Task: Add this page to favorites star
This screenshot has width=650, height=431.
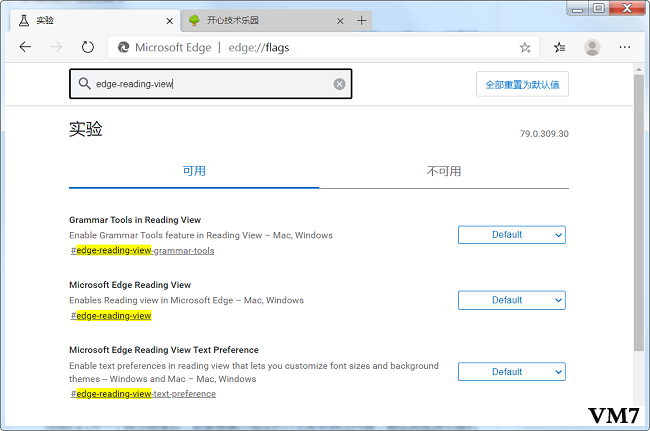Action: click(525, 48)
